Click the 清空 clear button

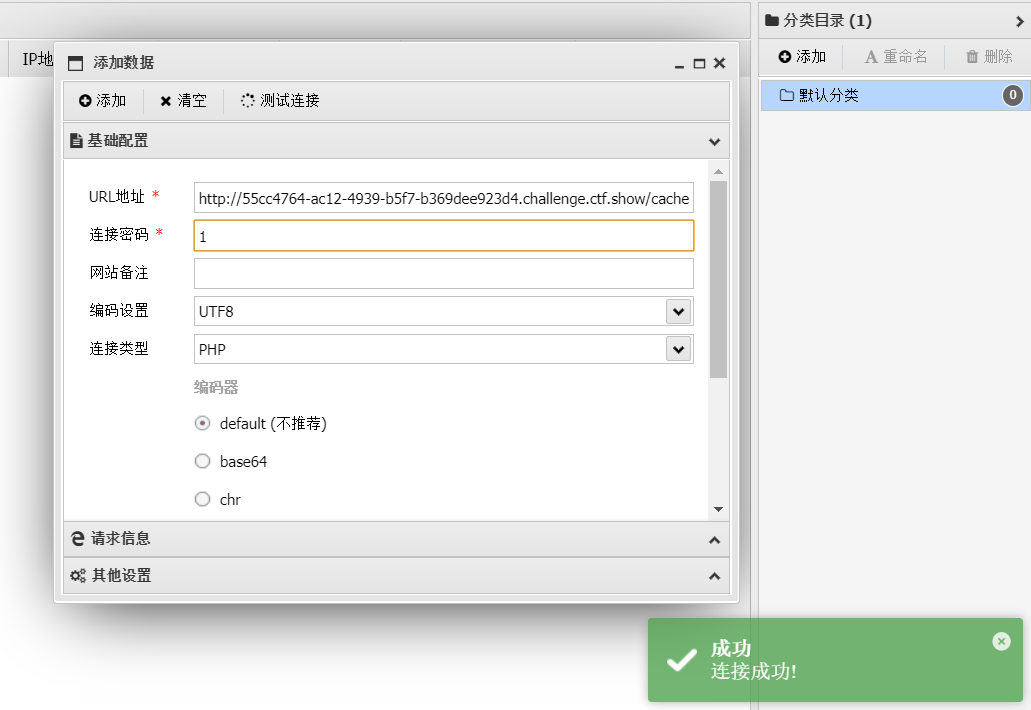point(183,101)
